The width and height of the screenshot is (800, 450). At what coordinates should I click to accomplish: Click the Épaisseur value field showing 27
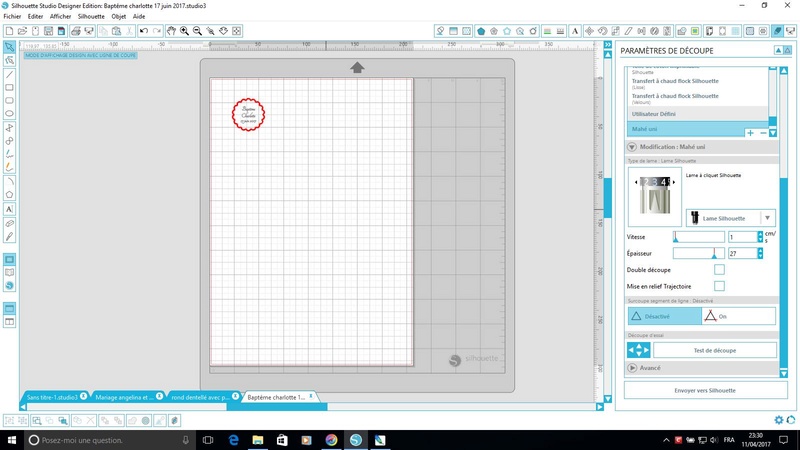point(742,253)
